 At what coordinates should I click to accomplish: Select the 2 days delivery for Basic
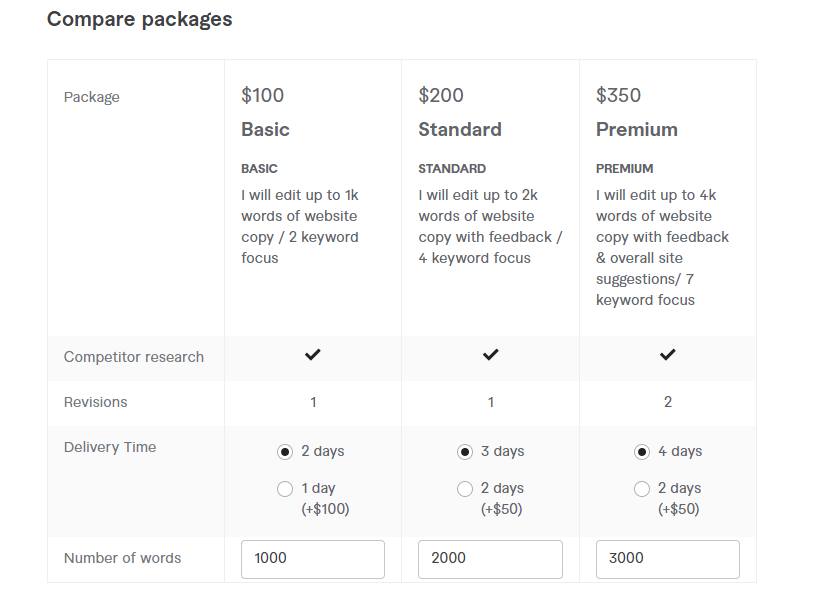tap(283, 451)
